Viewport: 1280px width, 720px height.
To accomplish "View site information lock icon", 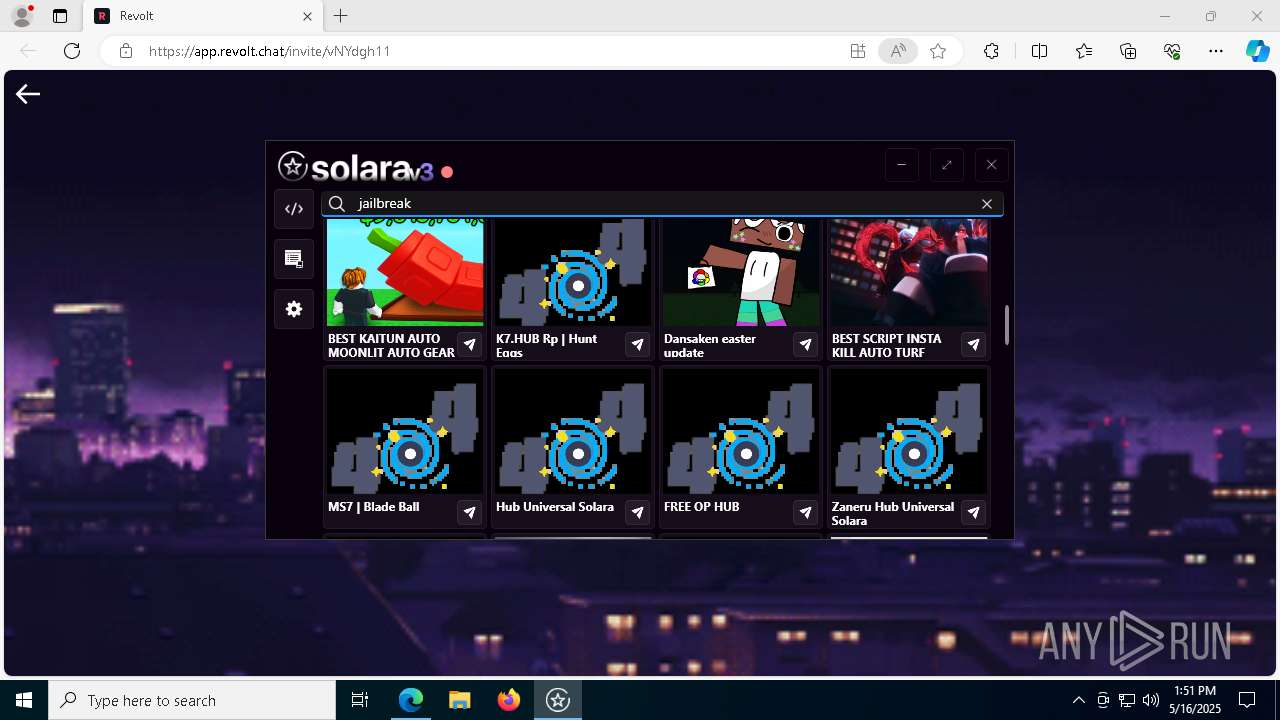I will tap(126, 51).
